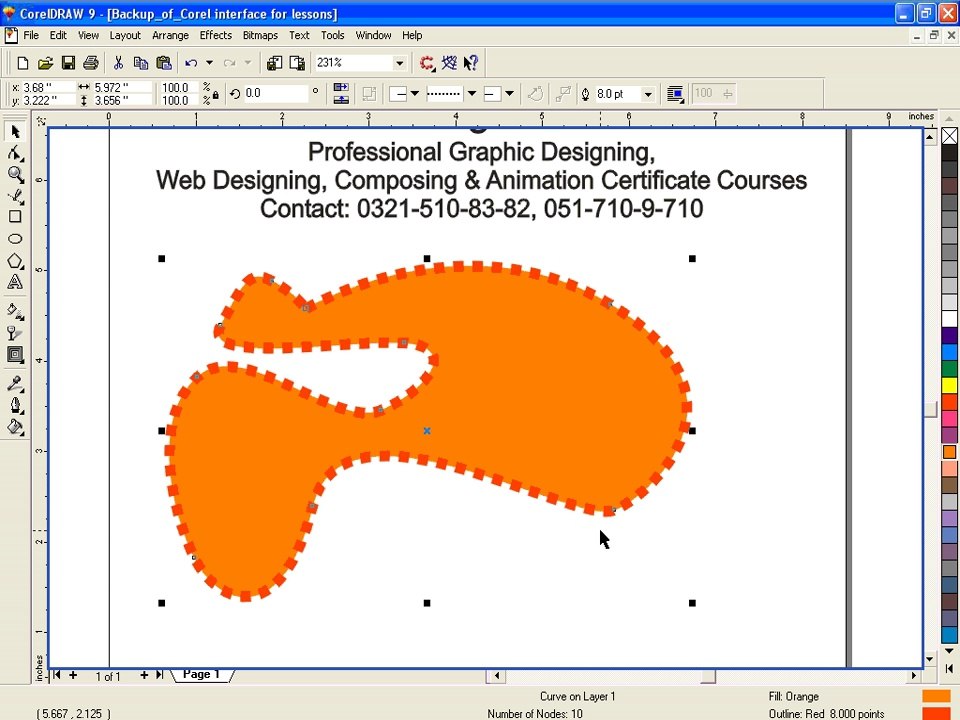Select the Polygon tool
960x720 pixels.
[15, 261]
